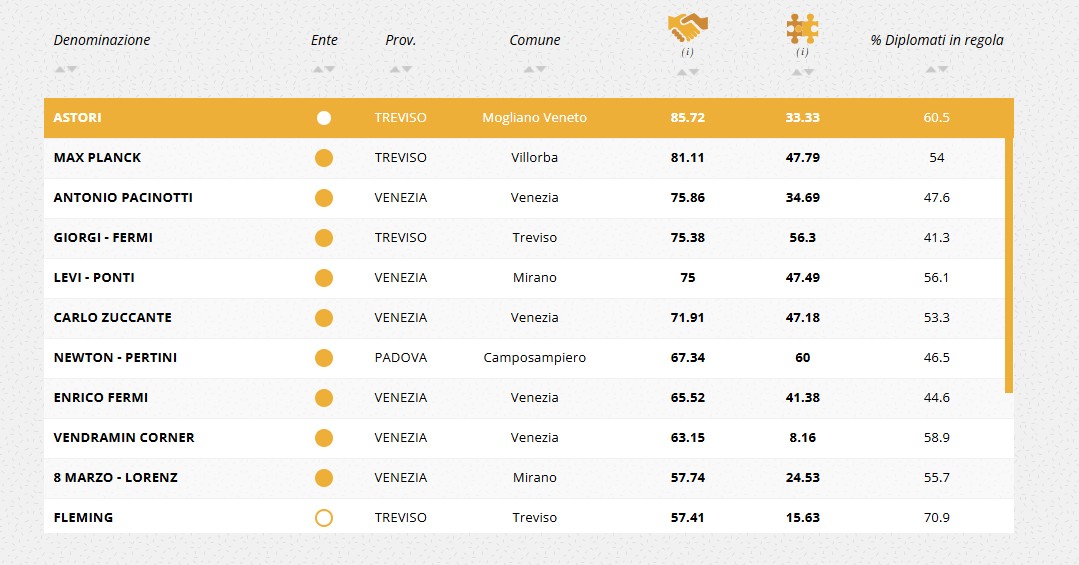This screenshot has width=1079, height=565.
Task: Click the Denominazione column header
Action: coord(102,40)
